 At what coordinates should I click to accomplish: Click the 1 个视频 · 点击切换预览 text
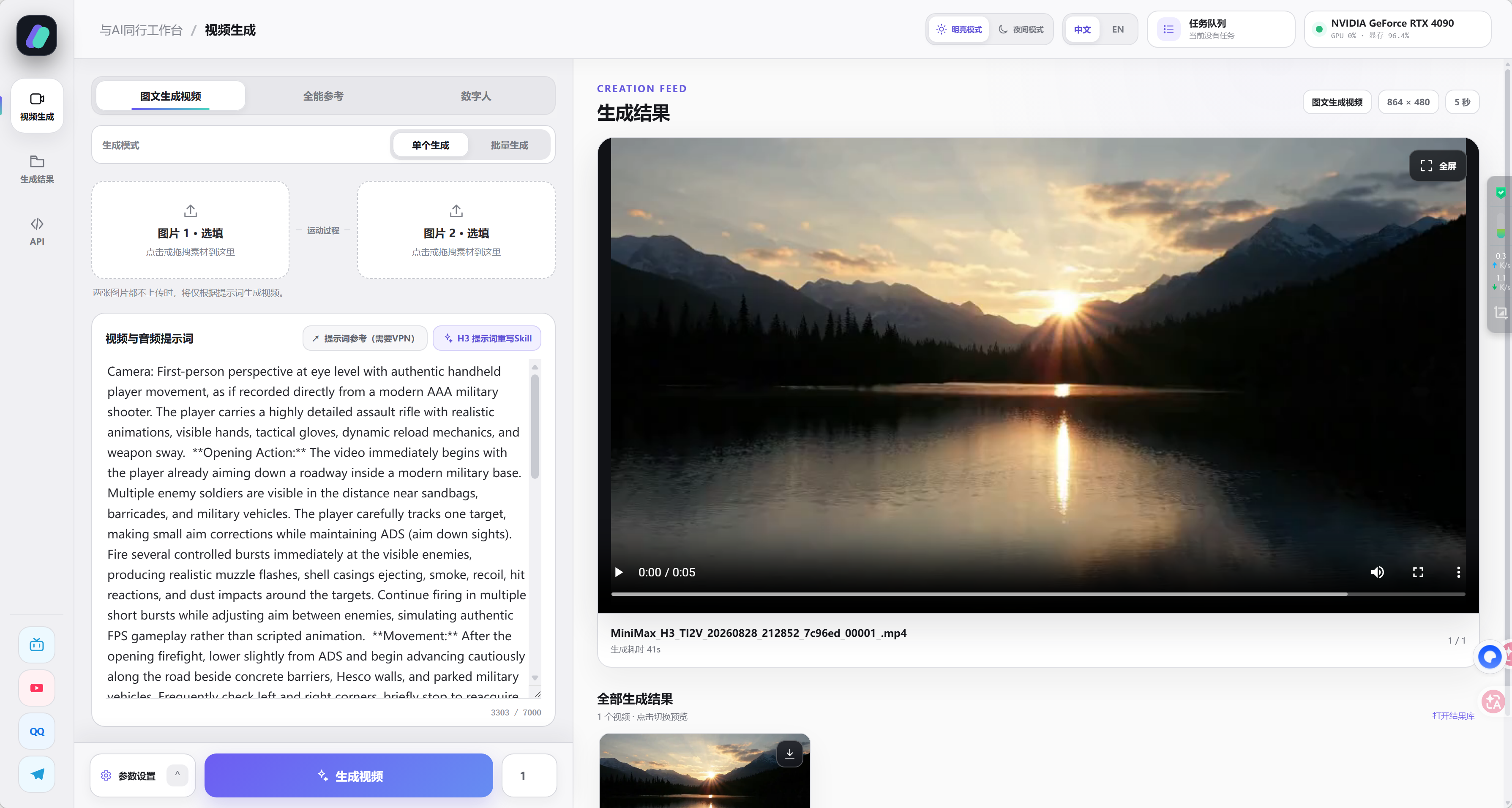click(x=642, y=717)
